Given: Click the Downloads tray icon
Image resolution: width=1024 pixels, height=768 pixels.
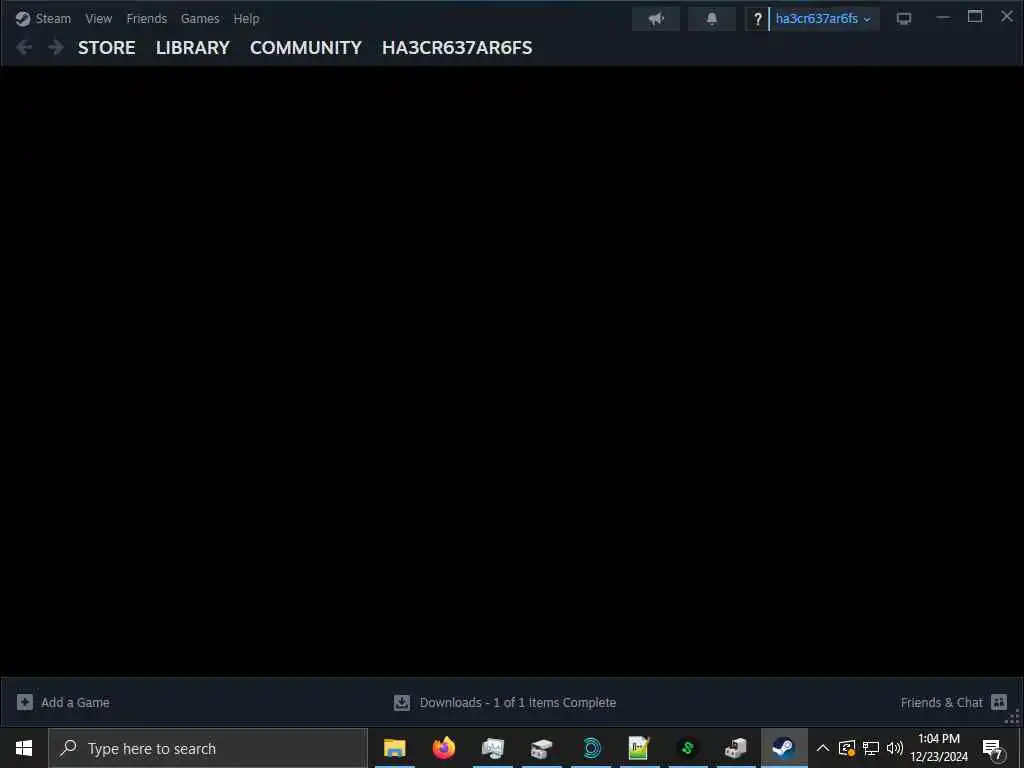Looking at the screenshot, I should (x=402, y=703).
